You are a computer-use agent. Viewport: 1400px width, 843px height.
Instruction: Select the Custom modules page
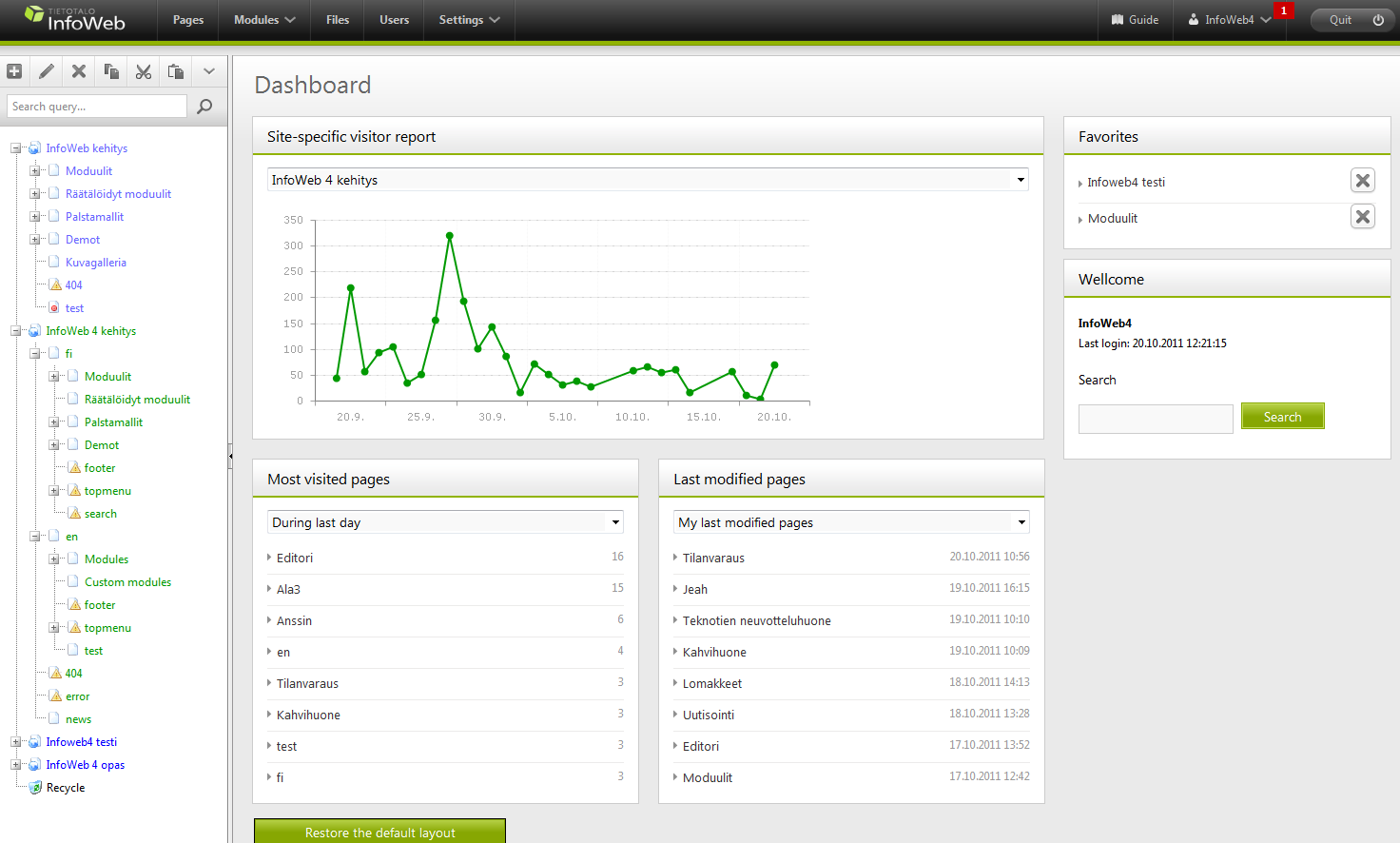pyautogui.click(x=127, y=582)
